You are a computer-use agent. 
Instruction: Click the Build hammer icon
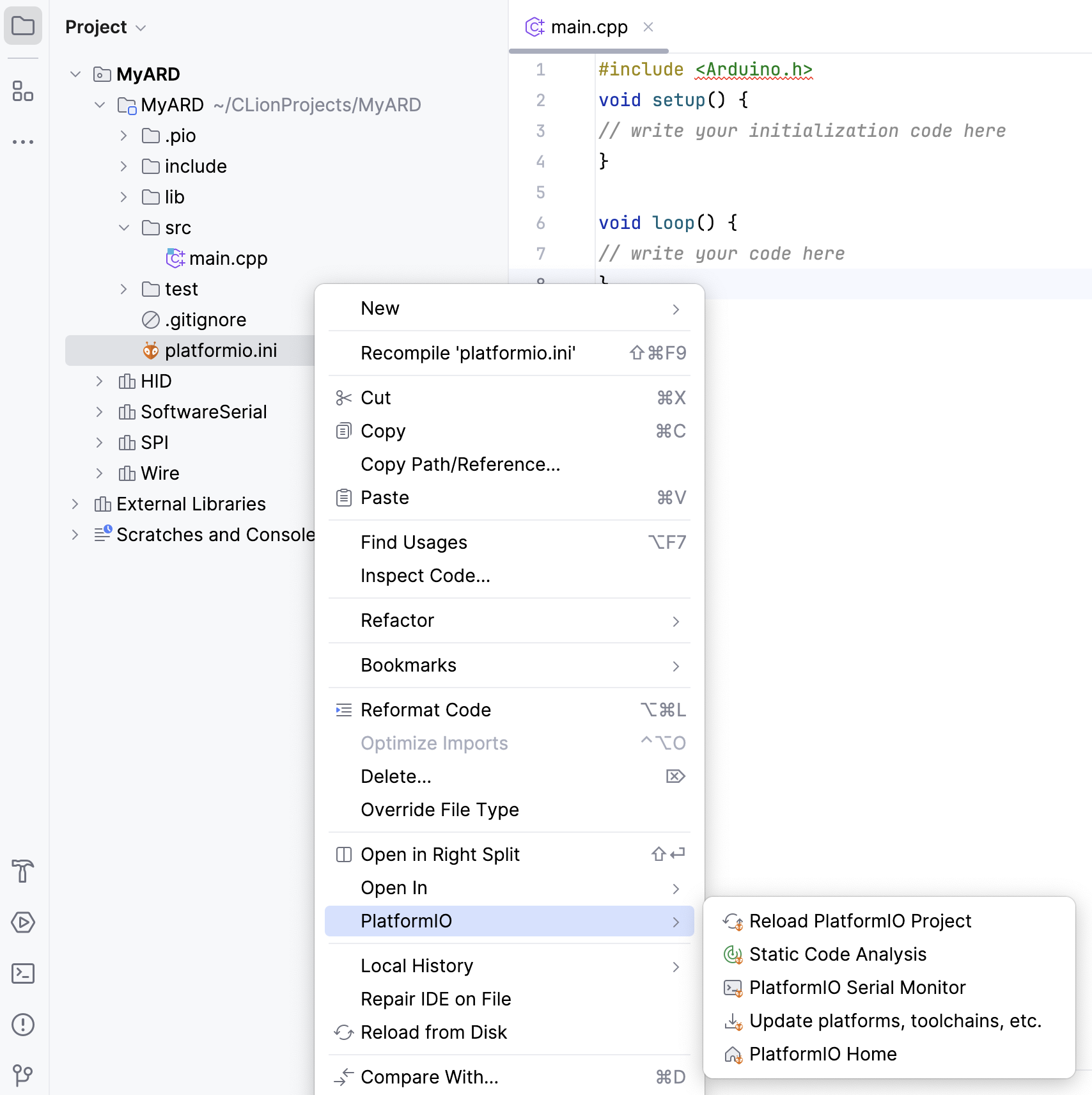coord(23,872)
